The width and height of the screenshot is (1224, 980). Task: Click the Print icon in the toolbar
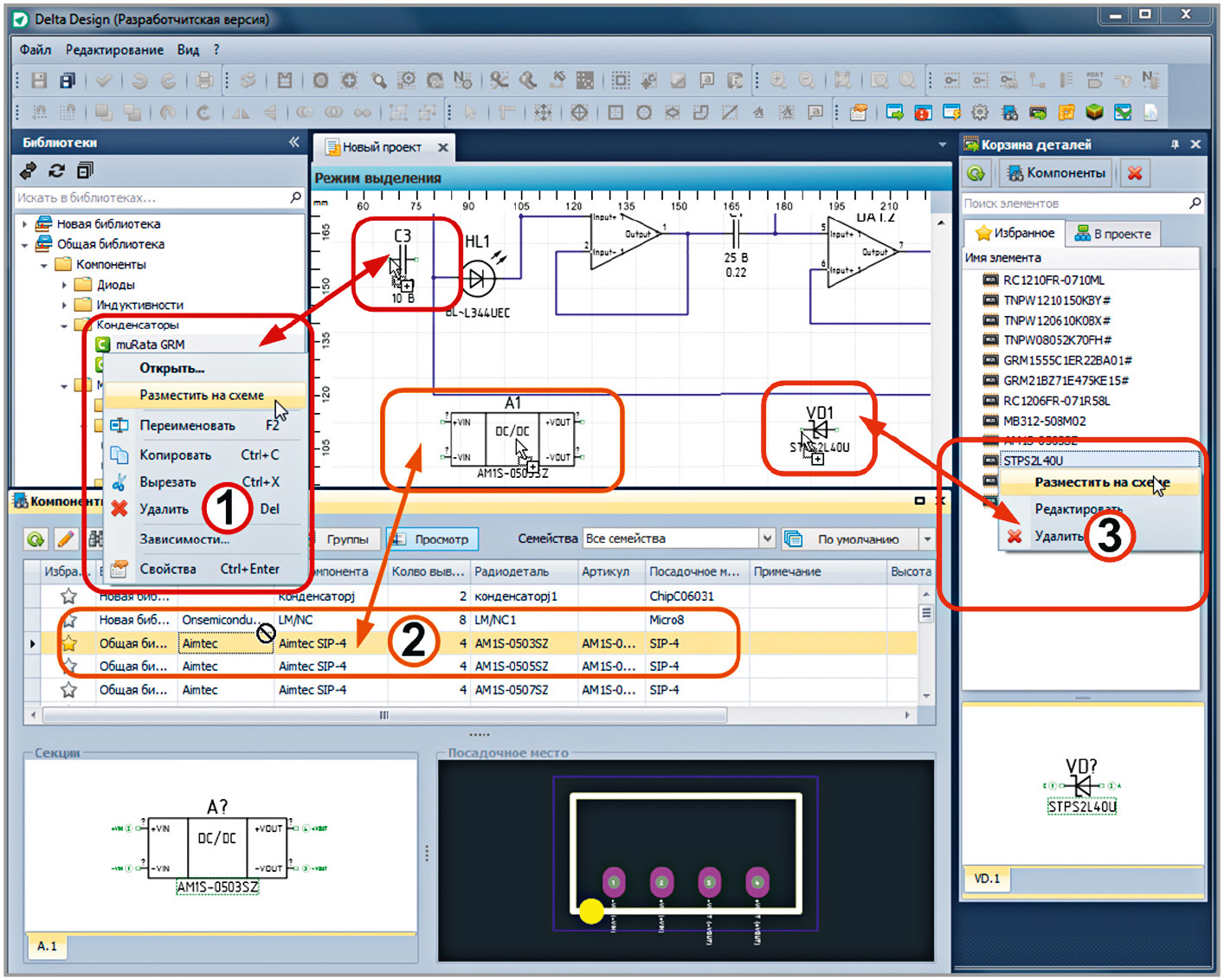coord(204,81)
